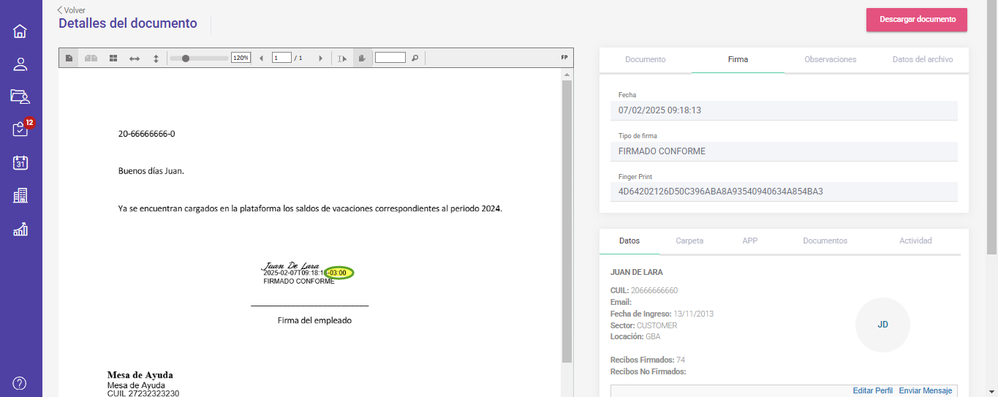This screenshot has width=998, height=397.
Task: Open the Carpeta tab
Action: coord(689,241)
